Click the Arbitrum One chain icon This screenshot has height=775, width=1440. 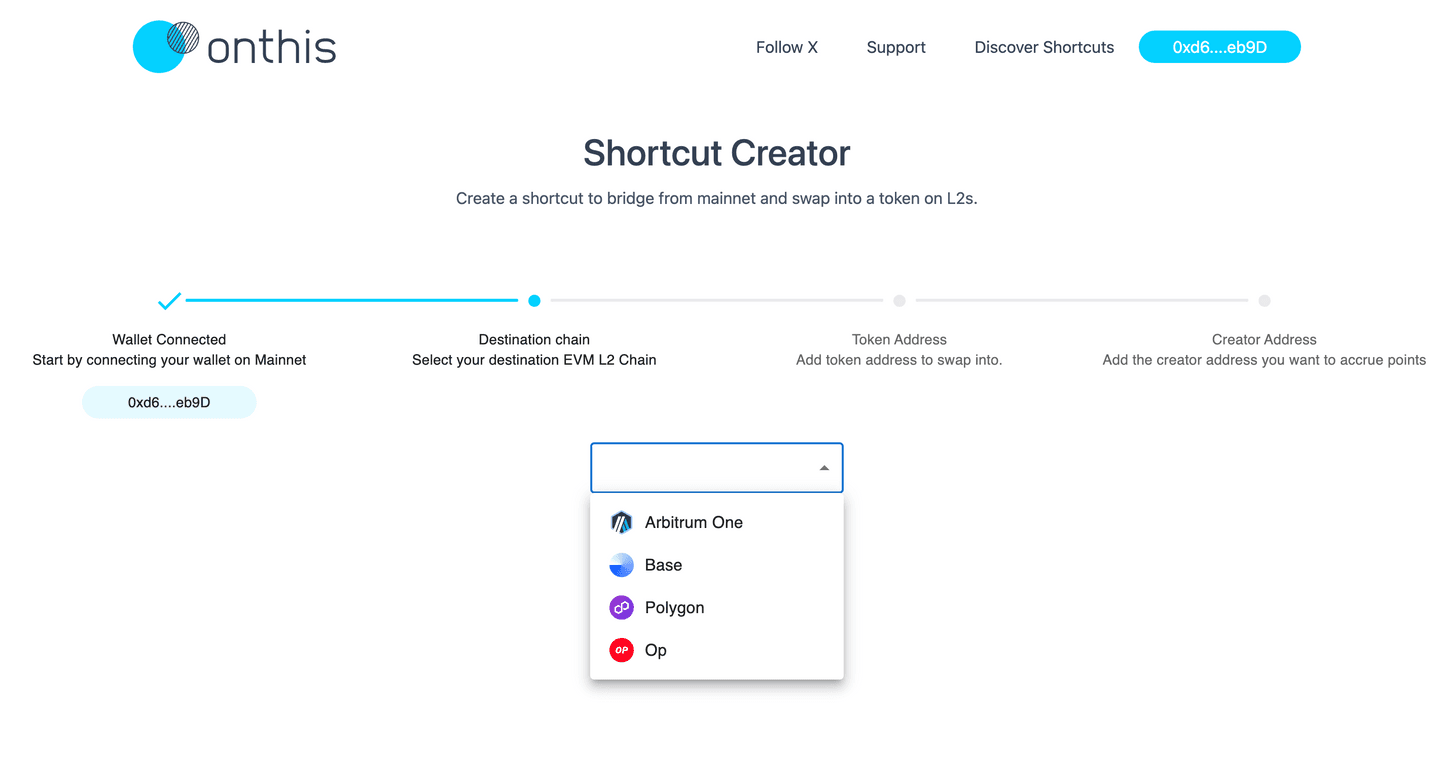pos(621,522)
